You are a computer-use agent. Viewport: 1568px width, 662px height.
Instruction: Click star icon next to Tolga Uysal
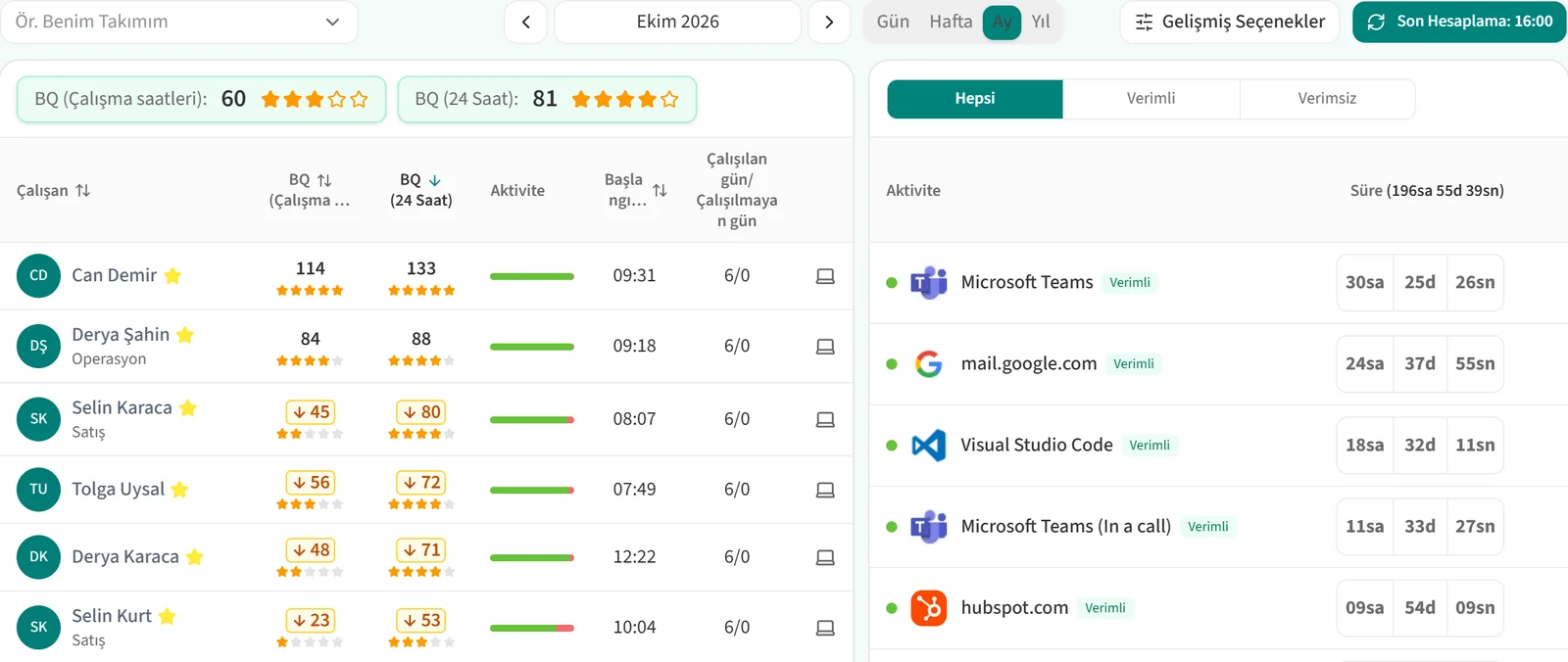tap(179, 489)
